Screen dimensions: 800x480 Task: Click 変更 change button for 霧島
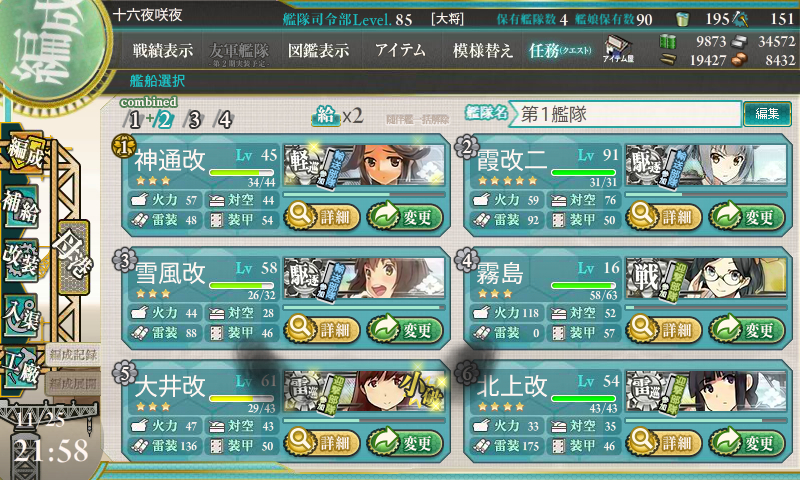(747, 330)
